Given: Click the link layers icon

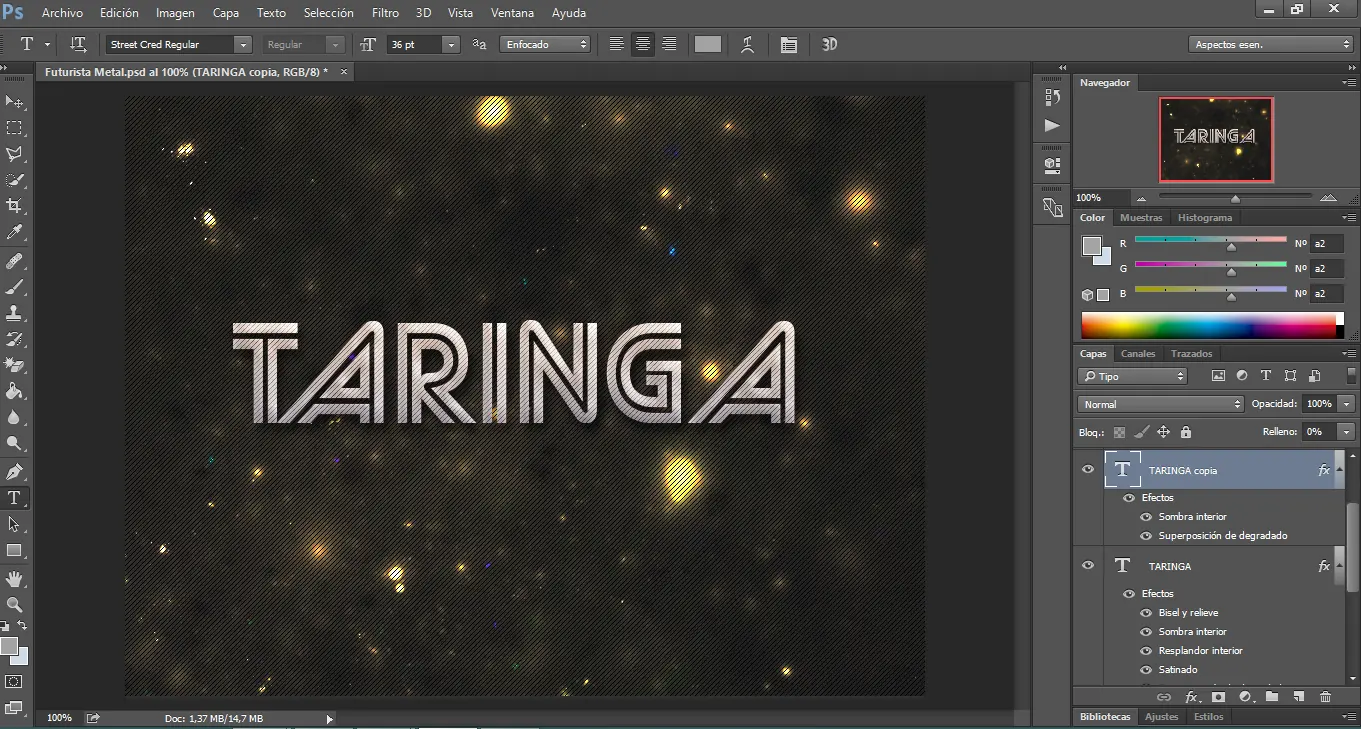Looking at the screenshot, I should tap(1164, 697).
